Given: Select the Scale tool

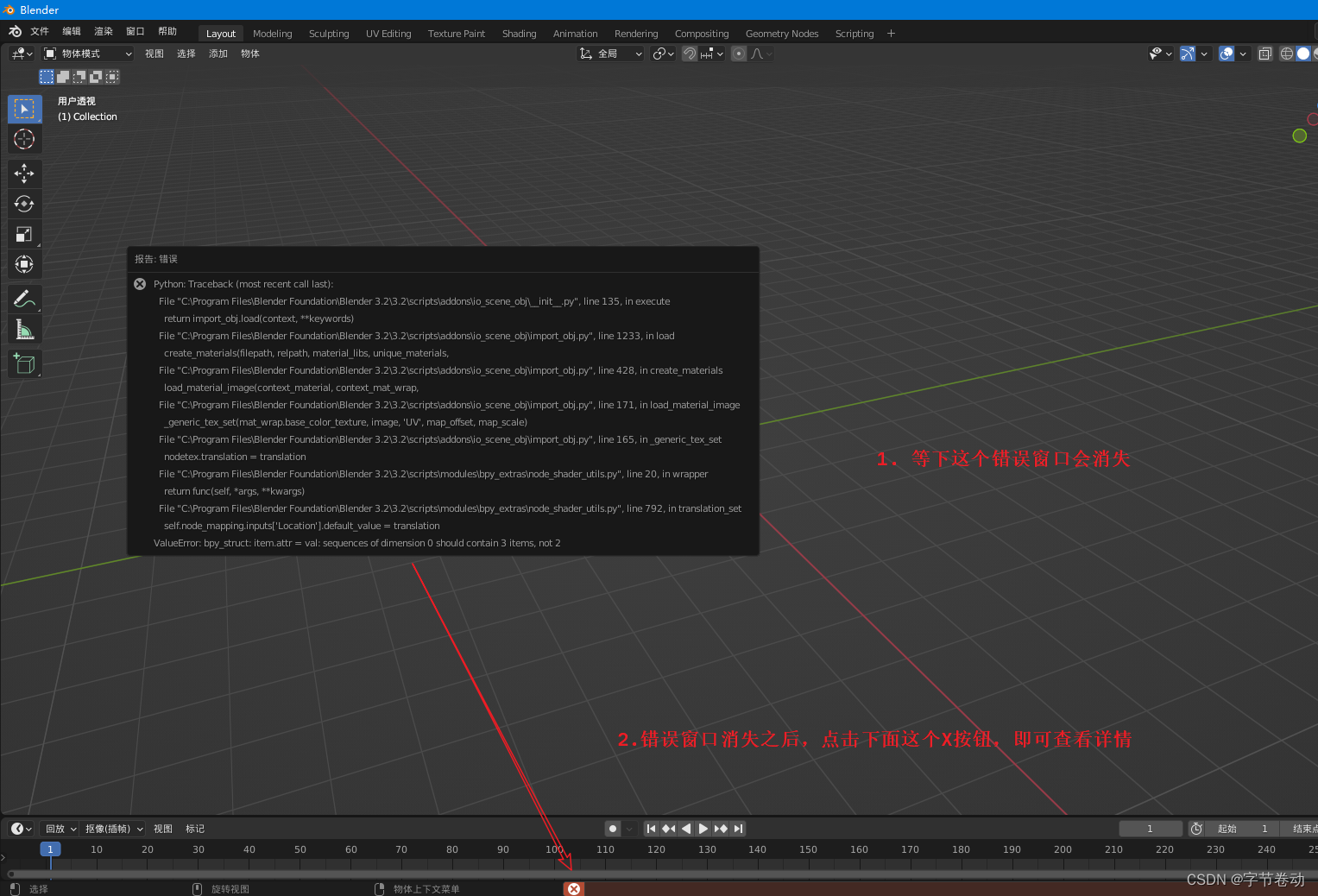Looking at the screenshot, I should 24,234.
